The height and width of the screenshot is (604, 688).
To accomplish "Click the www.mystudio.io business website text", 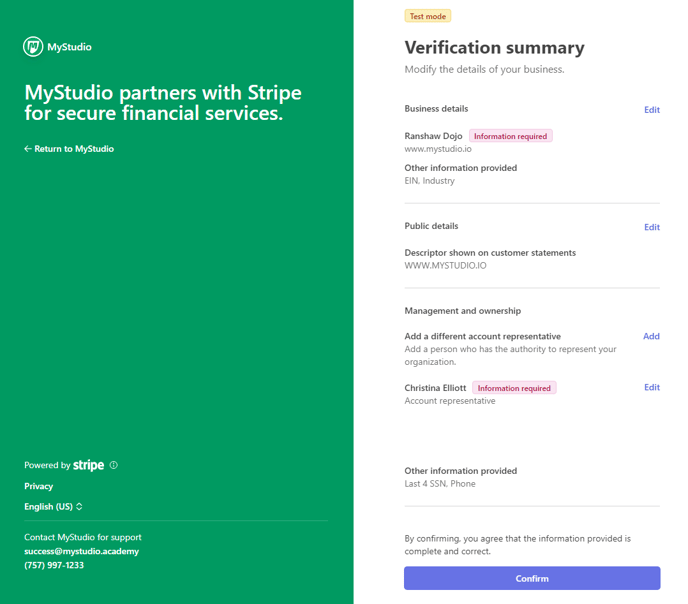I will coord(438,149).
